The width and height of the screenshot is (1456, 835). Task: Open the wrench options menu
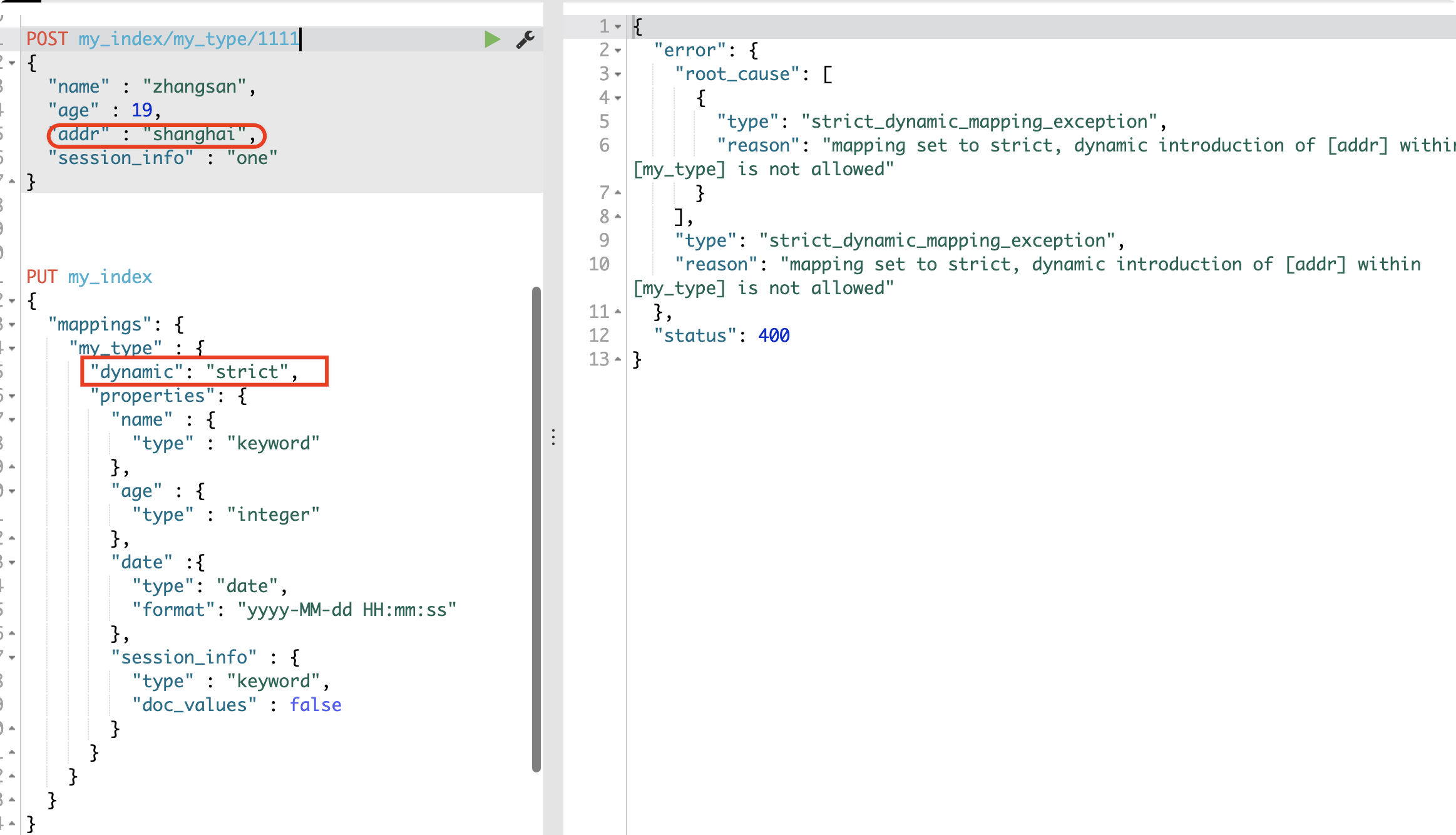point(525,39)
